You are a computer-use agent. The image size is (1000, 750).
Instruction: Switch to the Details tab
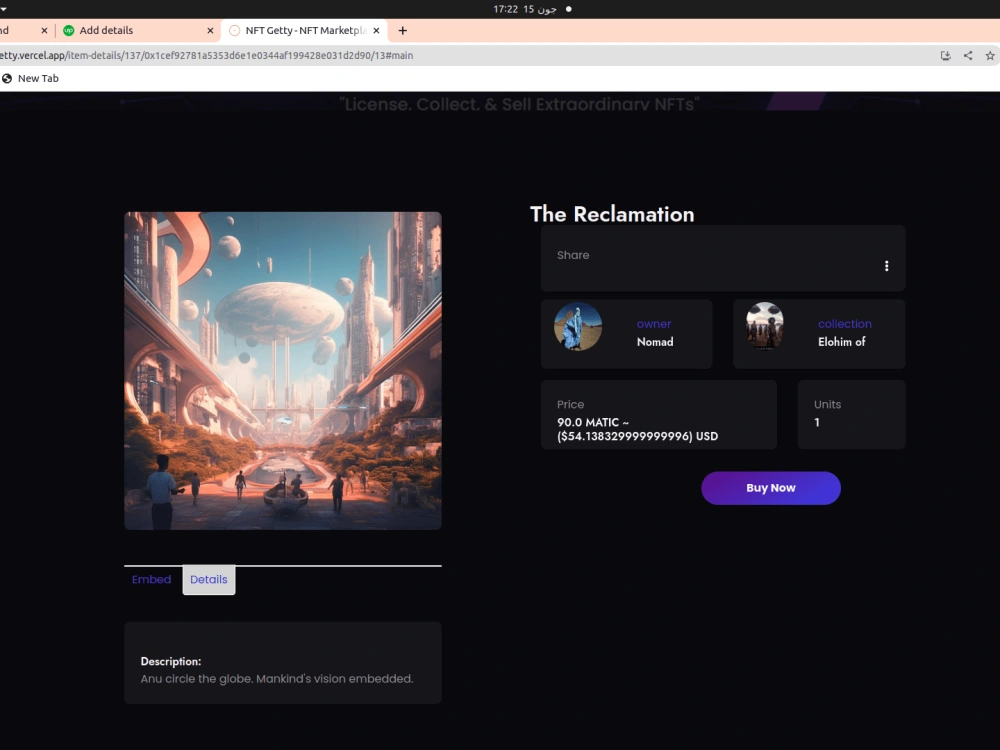(x=208, y=579)
